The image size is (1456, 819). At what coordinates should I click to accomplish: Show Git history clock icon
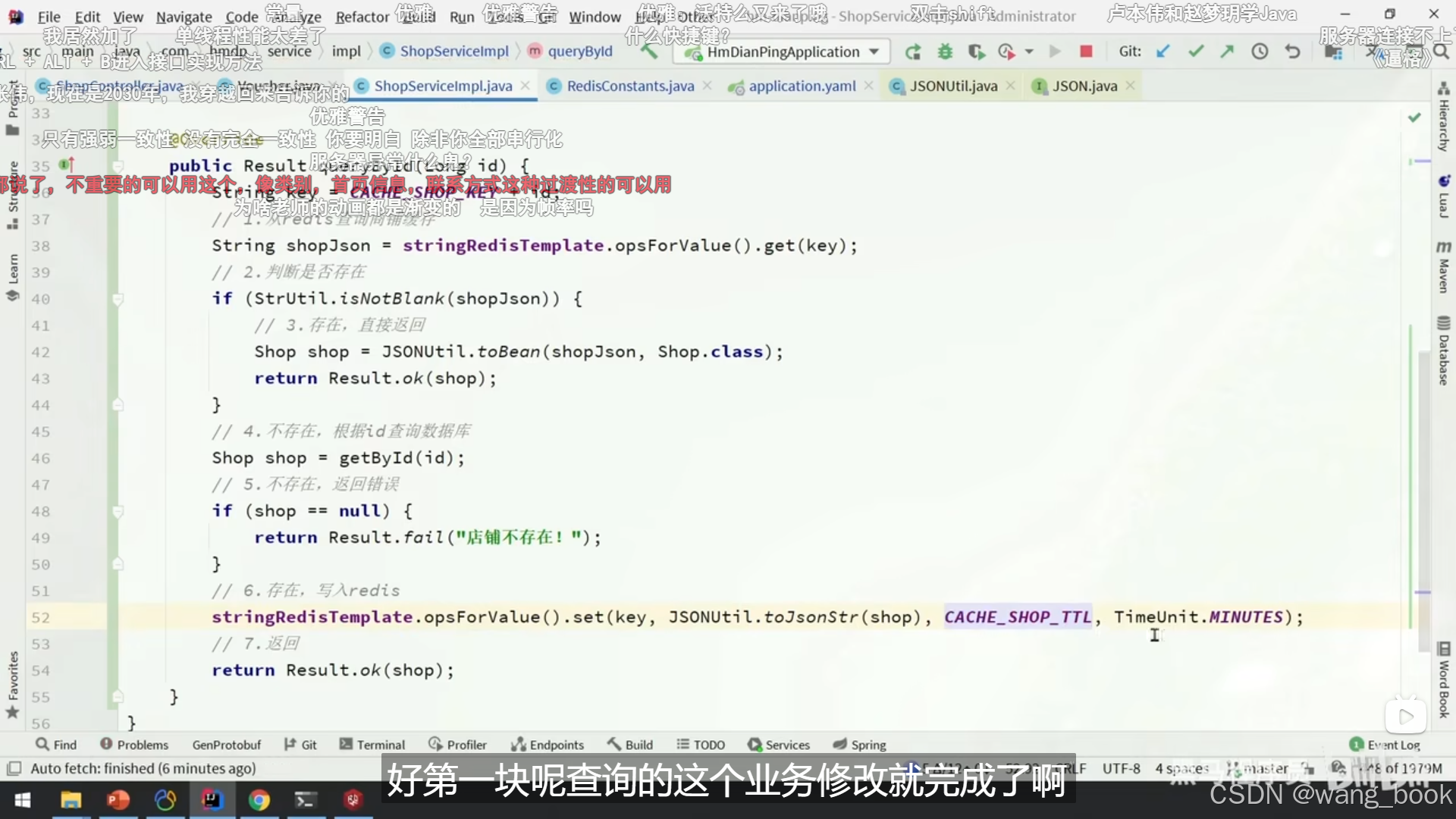tap(1260, 52)
